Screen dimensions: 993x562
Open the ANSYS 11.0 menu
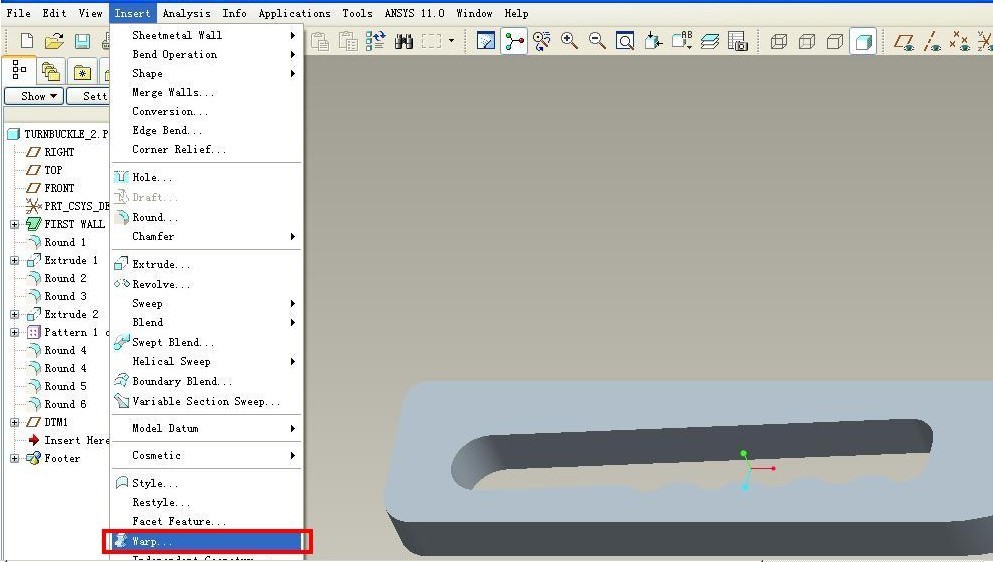point(414,13)
